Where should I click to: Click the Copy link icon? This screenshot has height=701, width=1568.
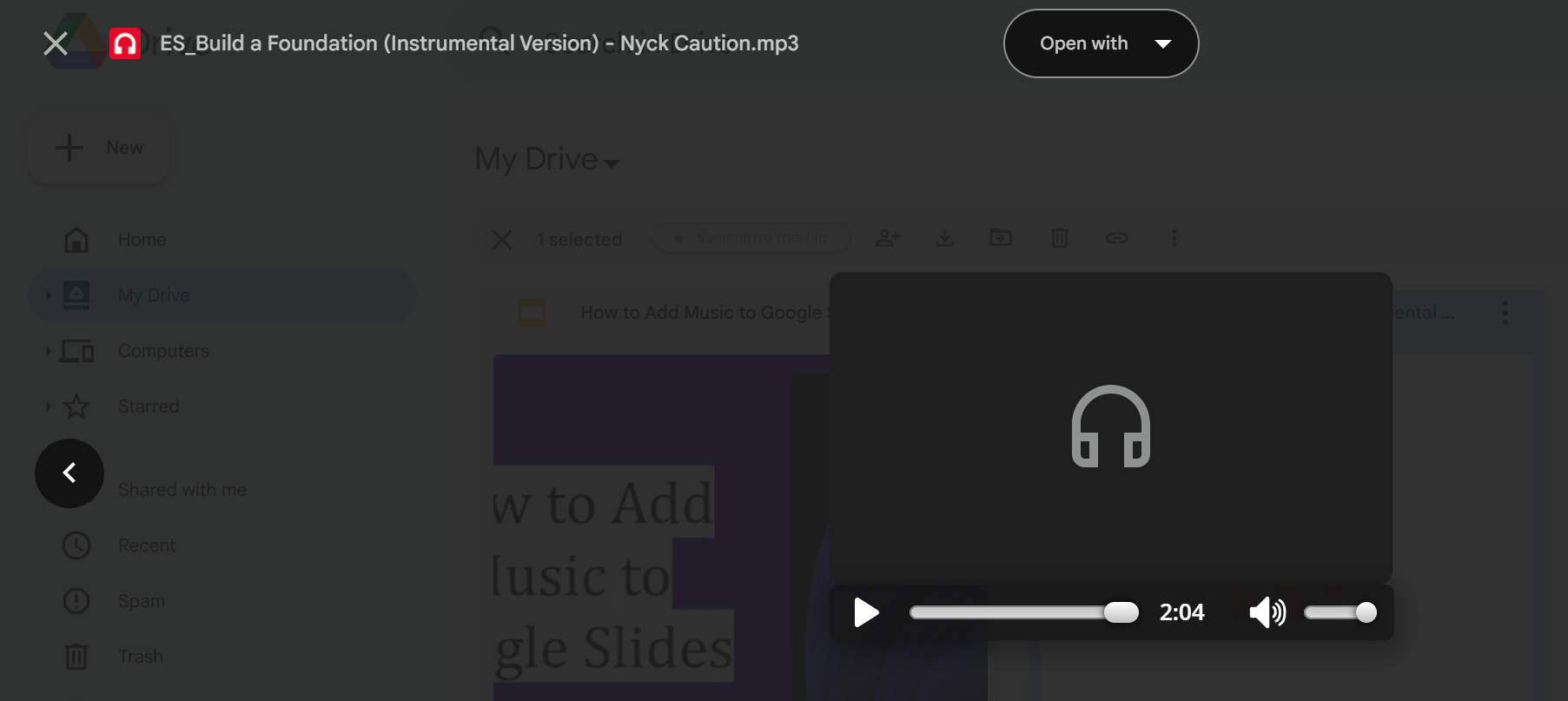(x=1117, y=238)
